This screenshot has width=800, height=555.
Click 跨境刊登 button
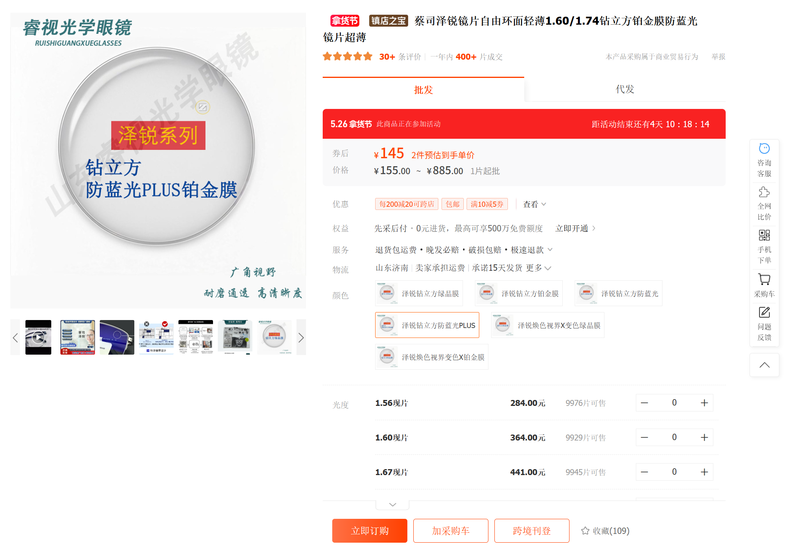coord(532,531)
